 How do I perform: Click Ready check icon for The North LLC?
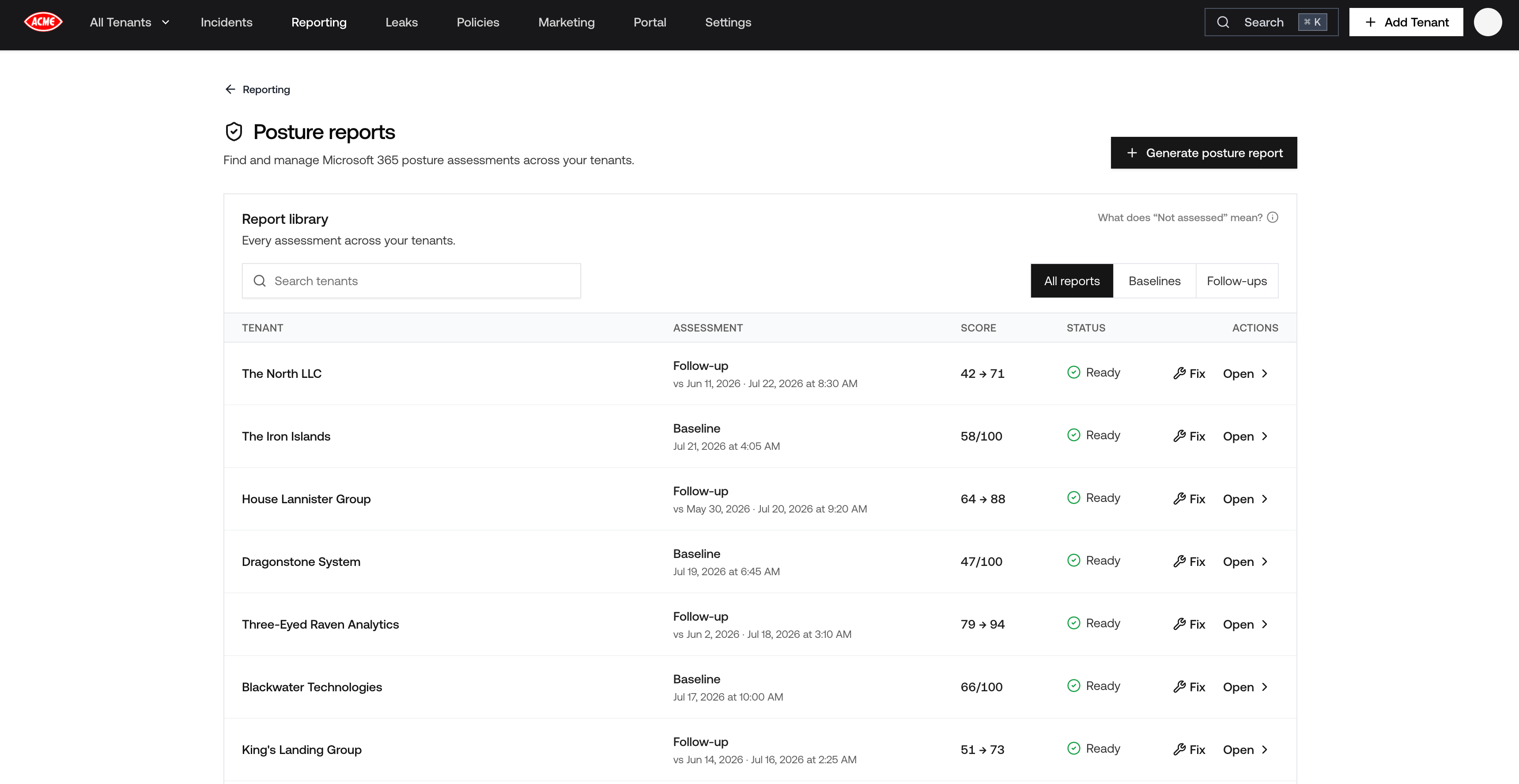pyautogui.click(x=1074, y=372)
